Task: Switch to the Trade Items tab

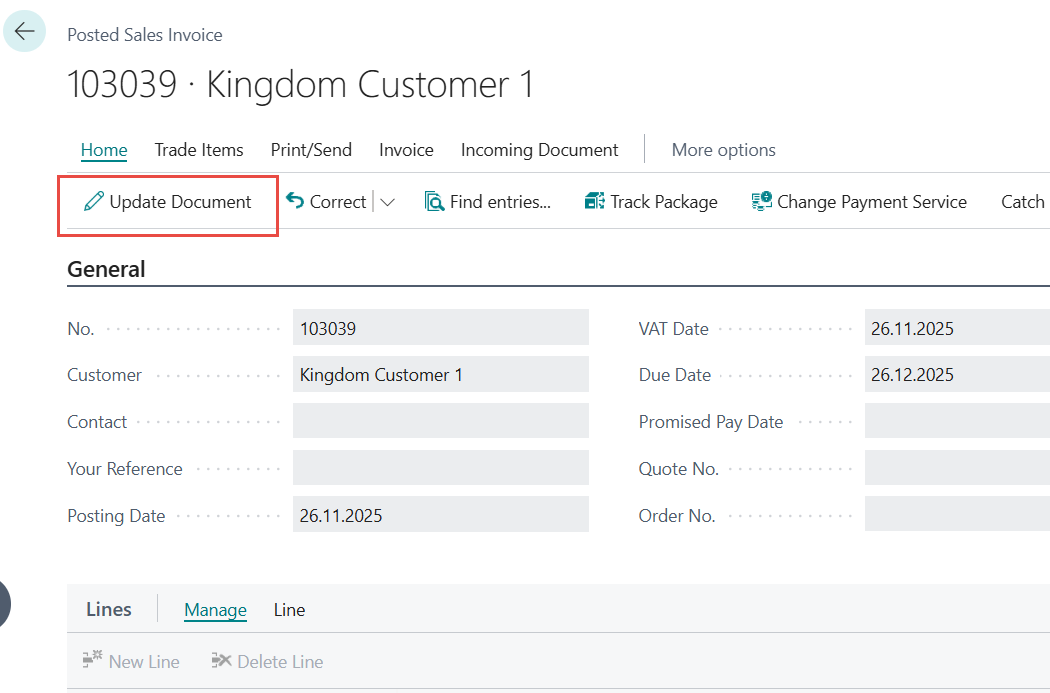Action: [x=199, y=150]
